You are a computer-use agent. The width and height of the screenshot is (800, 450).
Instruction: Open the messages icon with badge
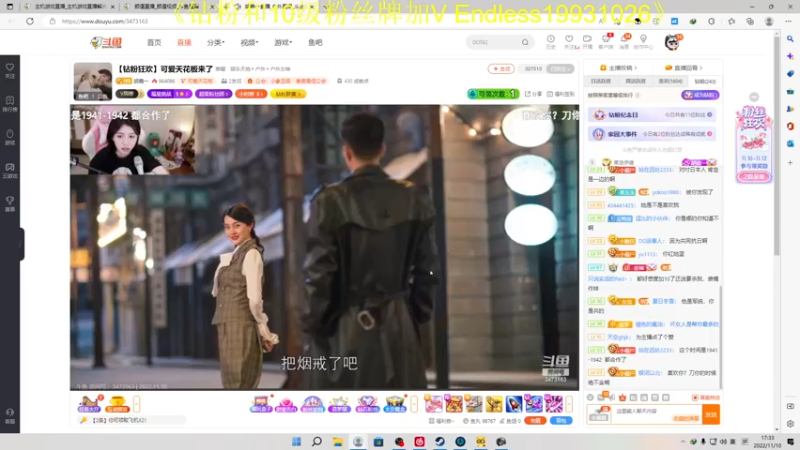coord(624,41)
